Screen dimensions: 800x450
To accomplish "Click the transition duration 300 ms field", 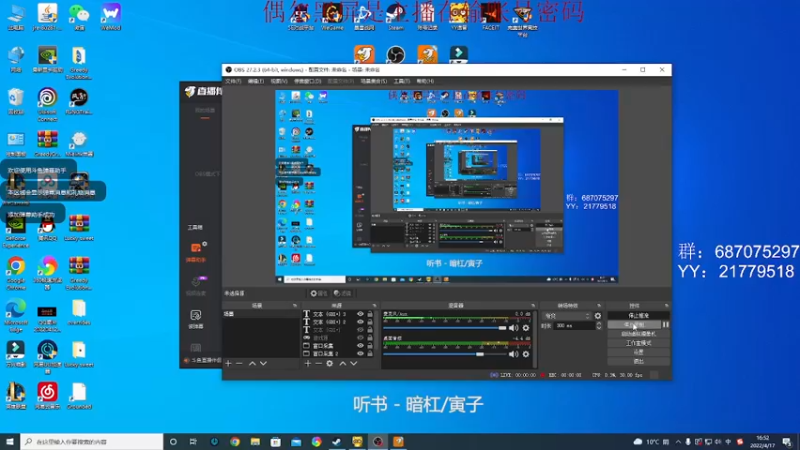I will point(574,326).
